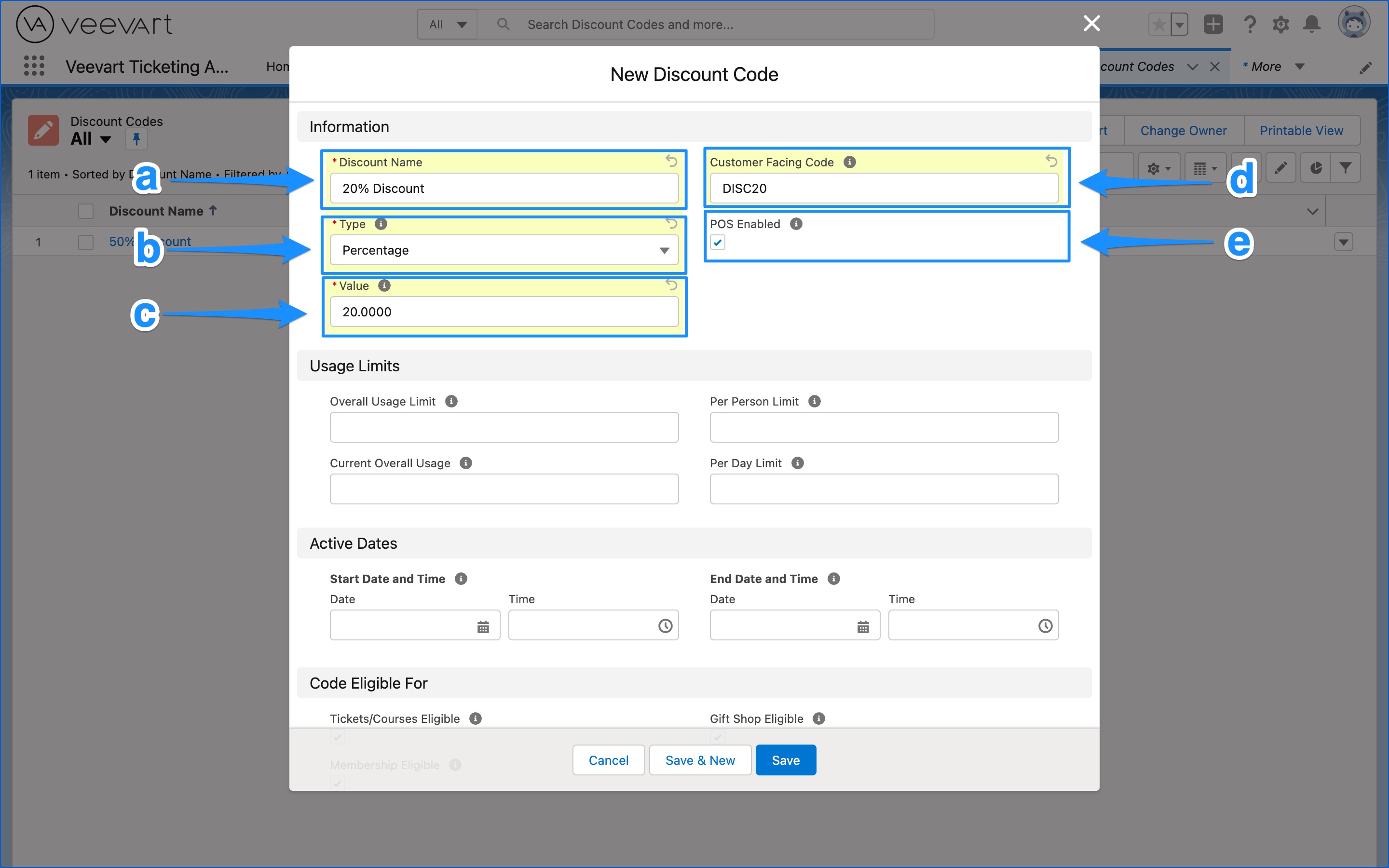Click the Start Date calendar picker icon
Image resolution: width=1389 pixels, height=868 pixels.
pos(483,626)
